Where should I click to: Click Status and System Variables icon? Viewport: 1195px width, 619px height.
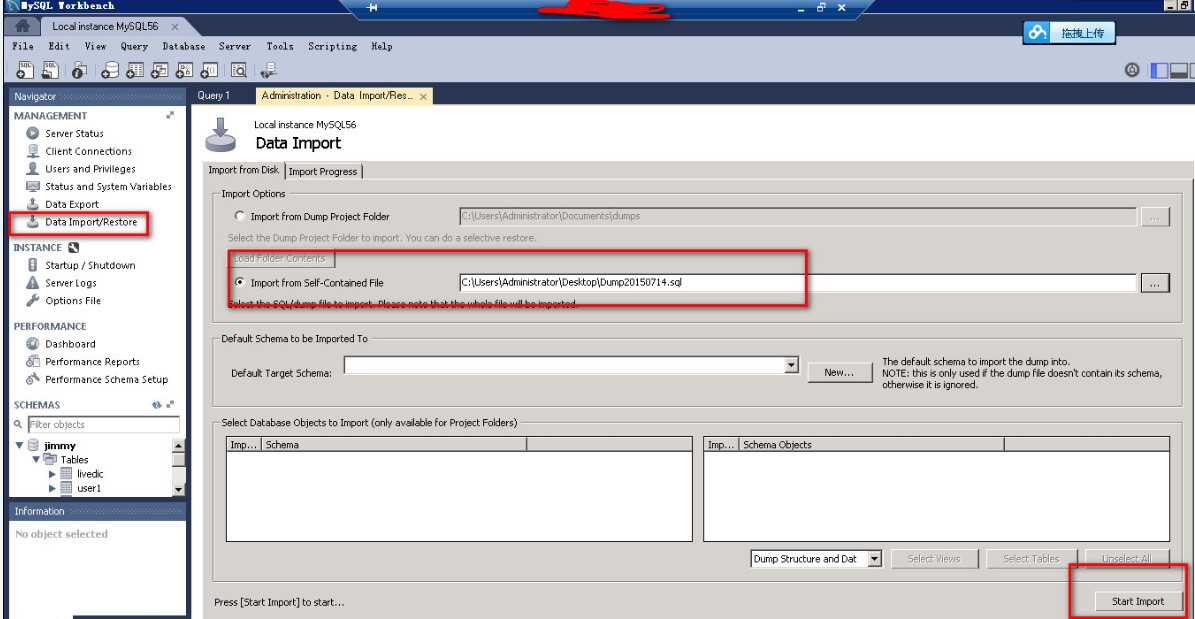click(x=32, y=186)
